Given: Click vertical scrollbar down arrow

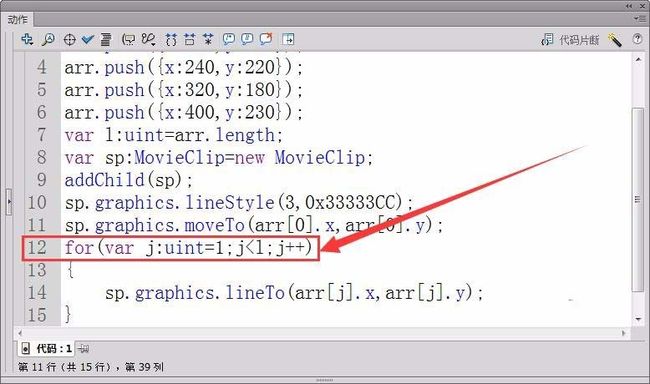Looking at the screenshot, I should pyautogui.click(x=638, y=320).
